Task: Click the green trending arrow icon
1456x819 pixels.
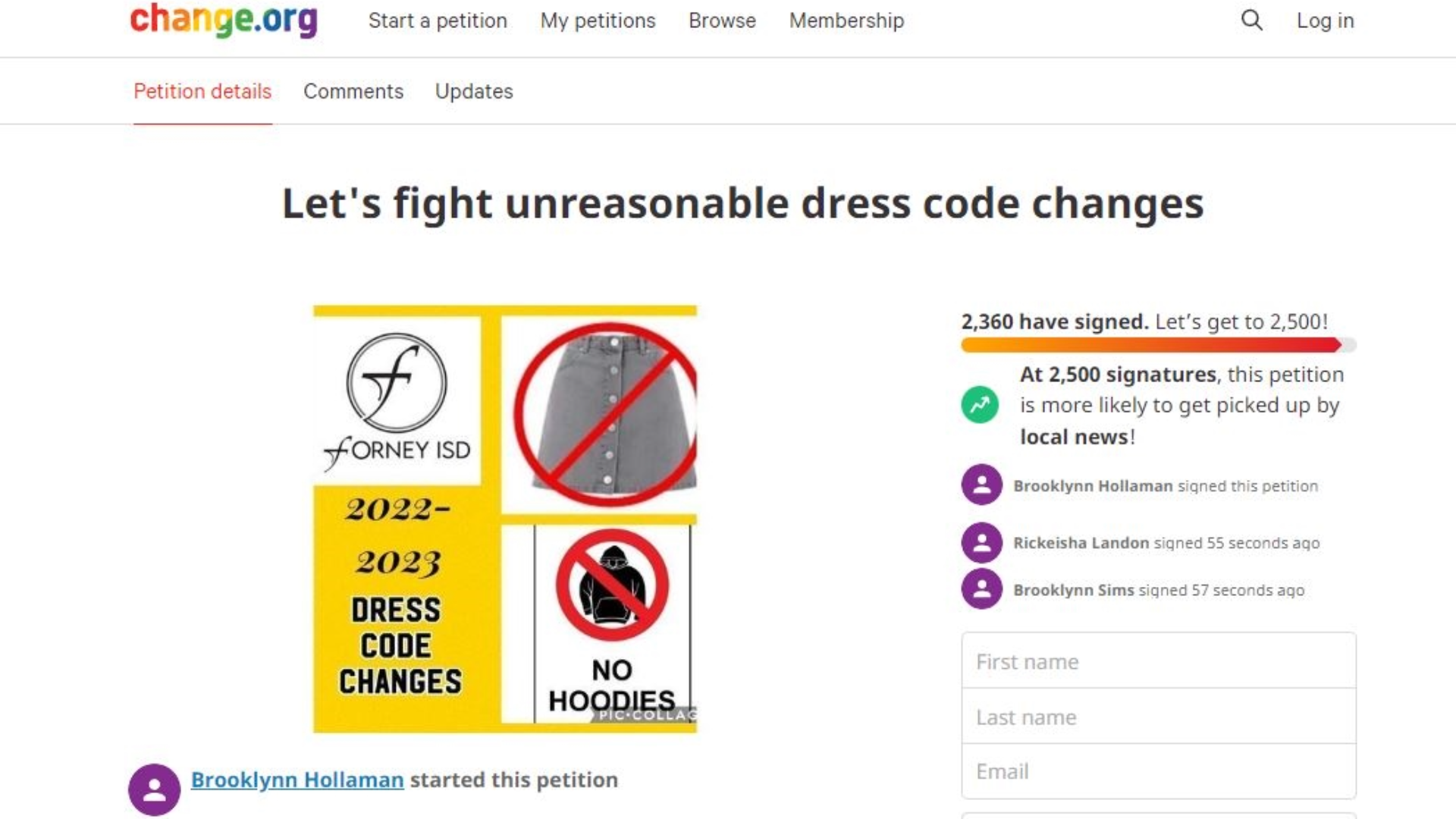Action: tap(980, 405)
